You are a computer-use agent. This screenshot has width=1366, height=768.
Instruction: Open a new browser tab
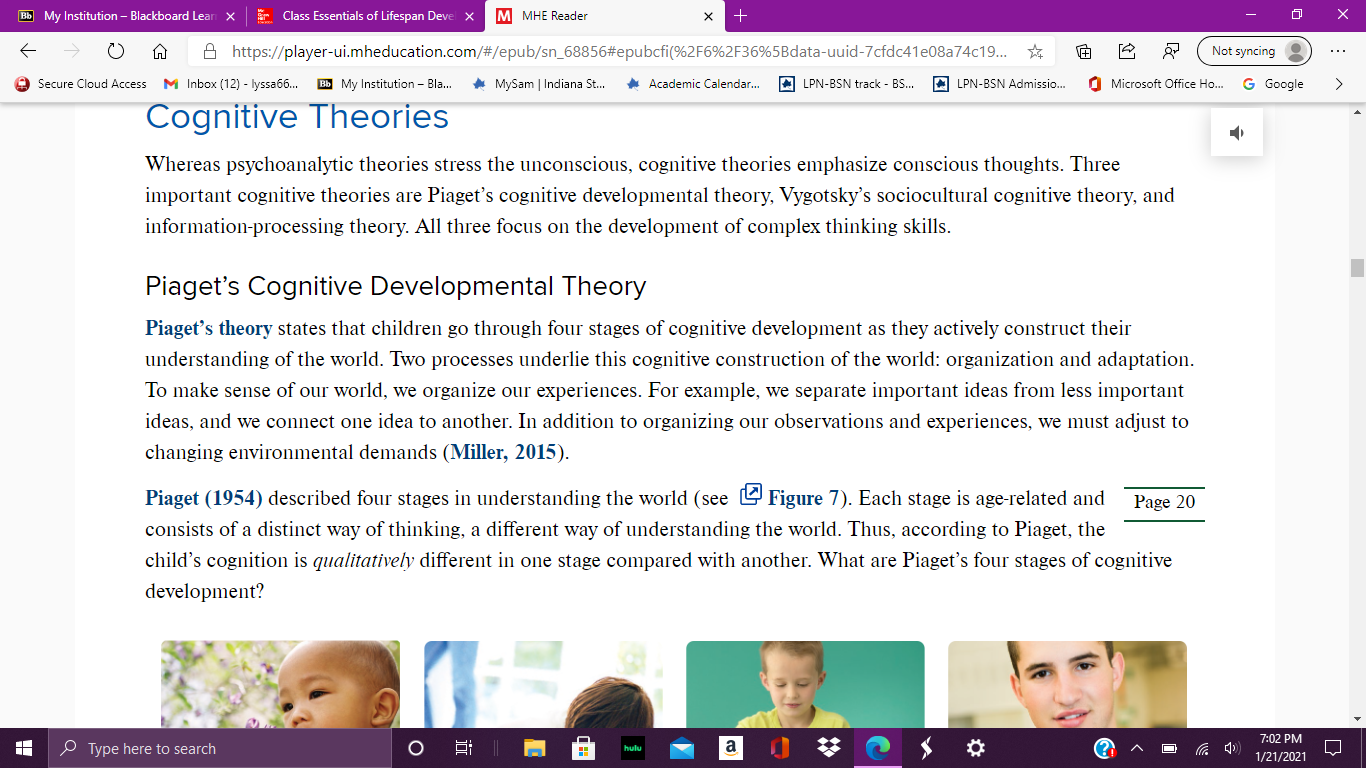pyautogui.click(x=740, y=16)
